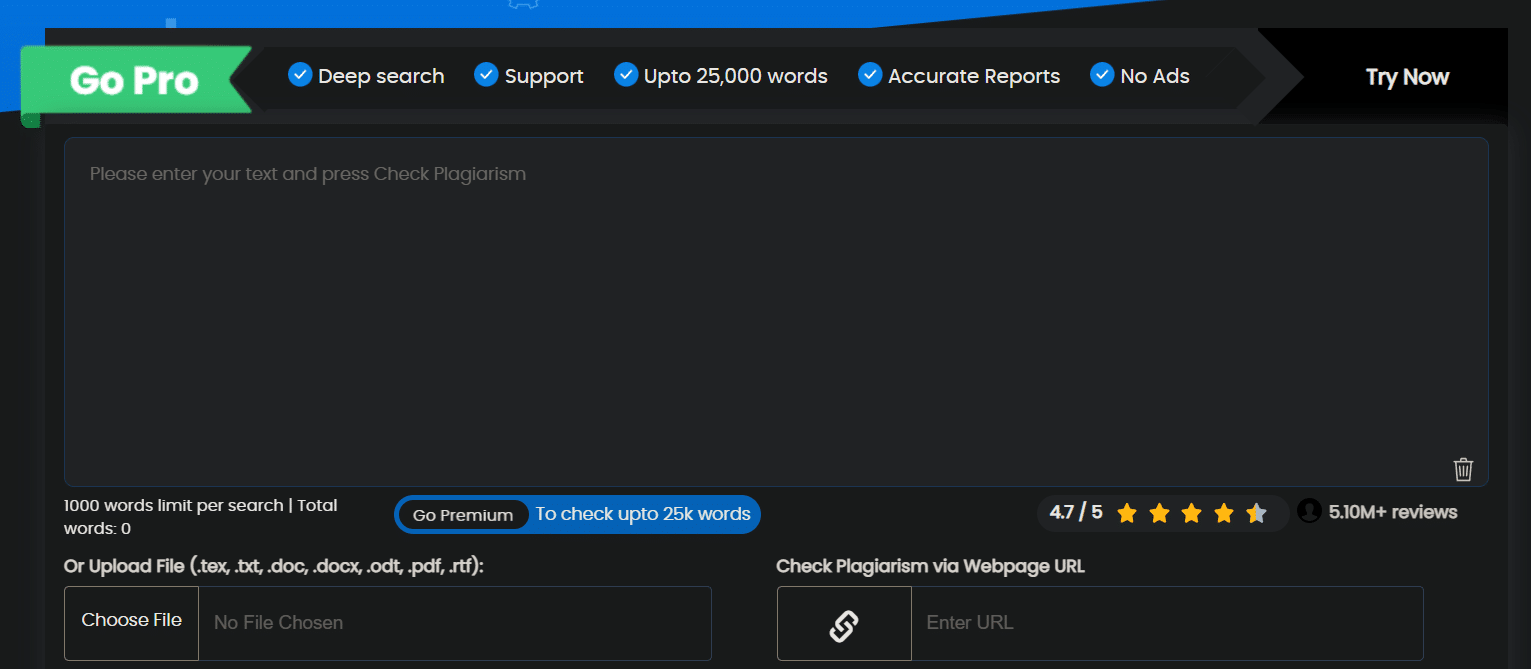Click the No Ads checkmark icon
The width and height of the screenshot is (1531, 669).
pos(1102,75)
